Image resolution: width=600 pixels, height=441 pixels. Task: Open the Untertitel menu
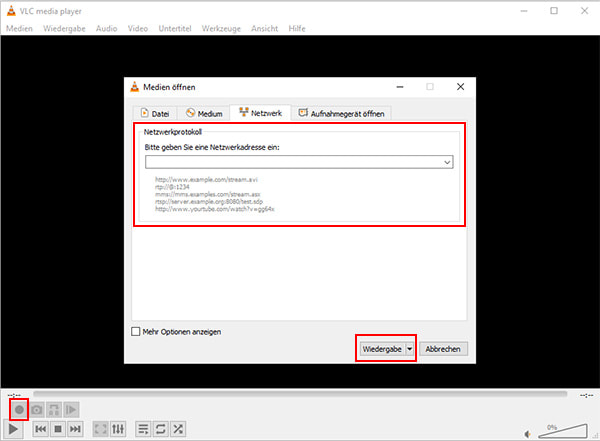[175, 28]
